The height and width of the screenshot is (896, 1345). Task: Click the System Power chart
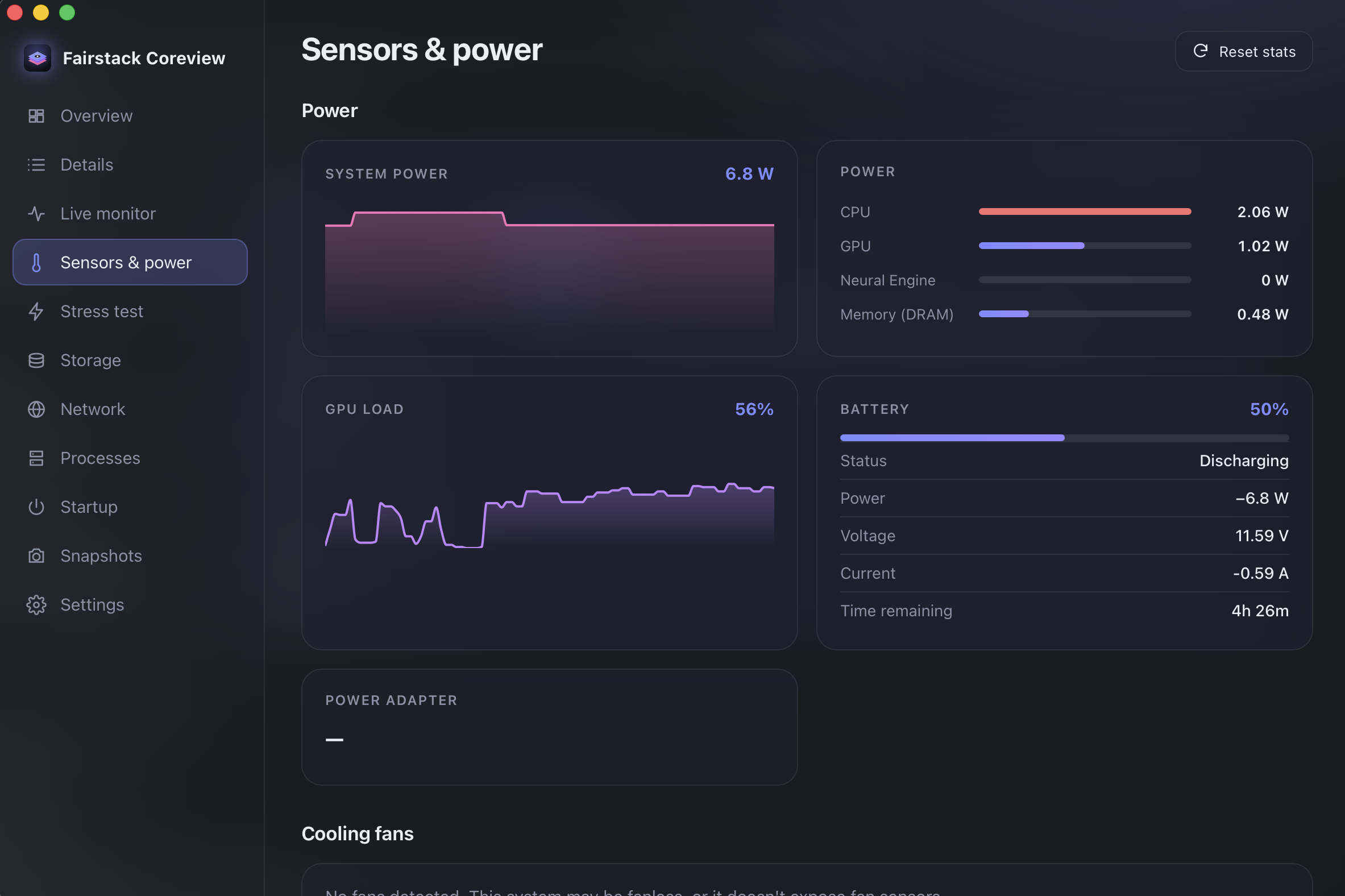549,272
